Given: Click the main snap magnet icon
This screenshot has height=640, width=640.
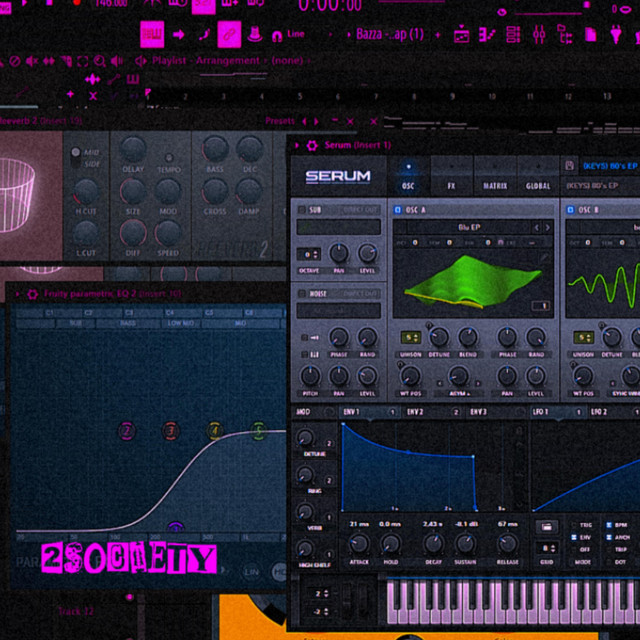Looking at the screenshot, I should (x=277, y=36).
